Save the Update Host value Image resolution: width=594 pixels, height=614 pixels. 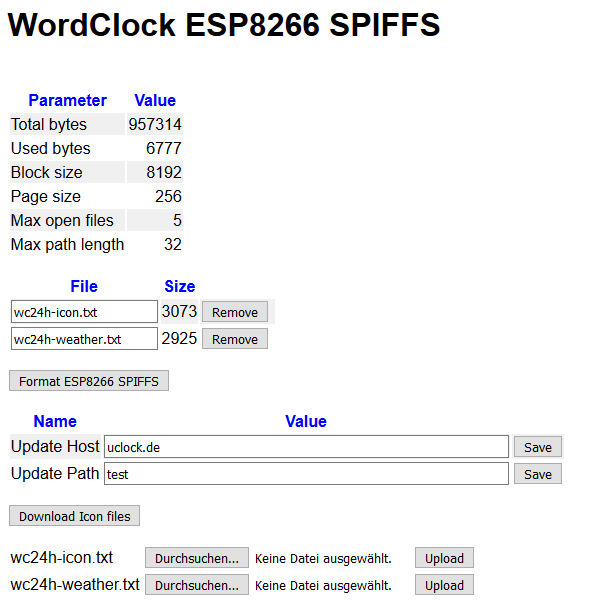[538, 447]
